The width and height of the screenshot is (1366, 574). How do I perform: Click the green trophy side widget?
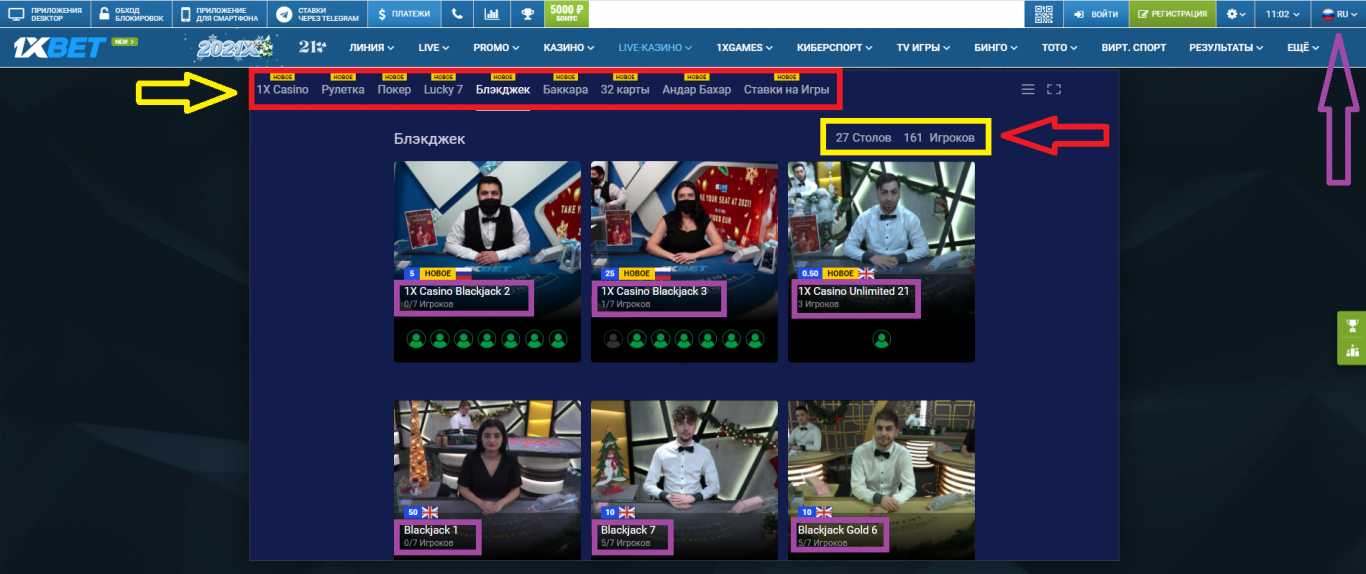coord(1352,325)
